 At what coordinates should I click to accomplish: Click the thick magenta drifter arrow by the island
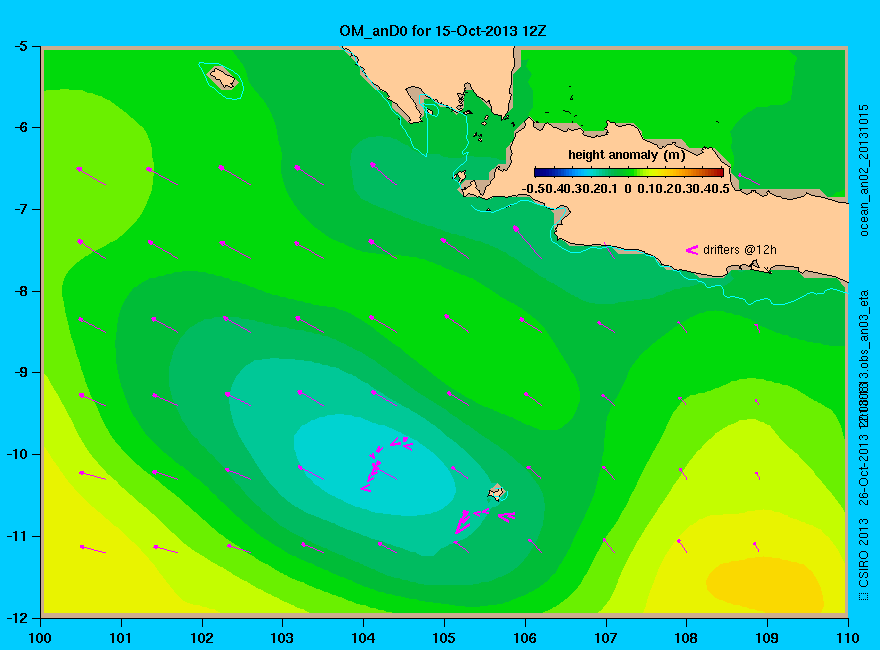point(462,523)
